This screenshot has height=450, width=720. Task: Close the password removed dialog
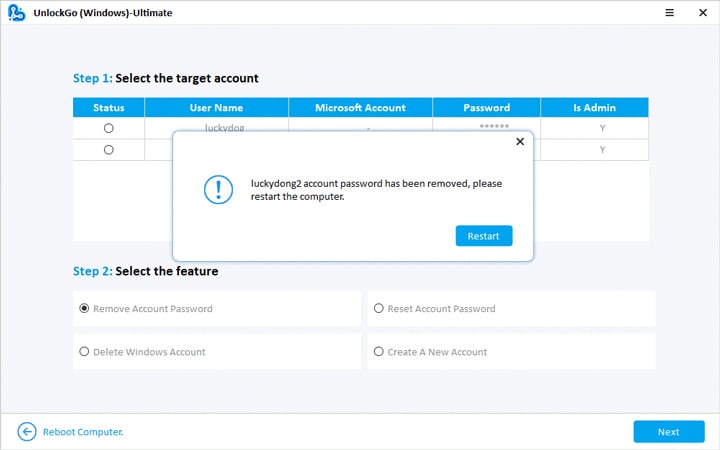coord(519,142)
